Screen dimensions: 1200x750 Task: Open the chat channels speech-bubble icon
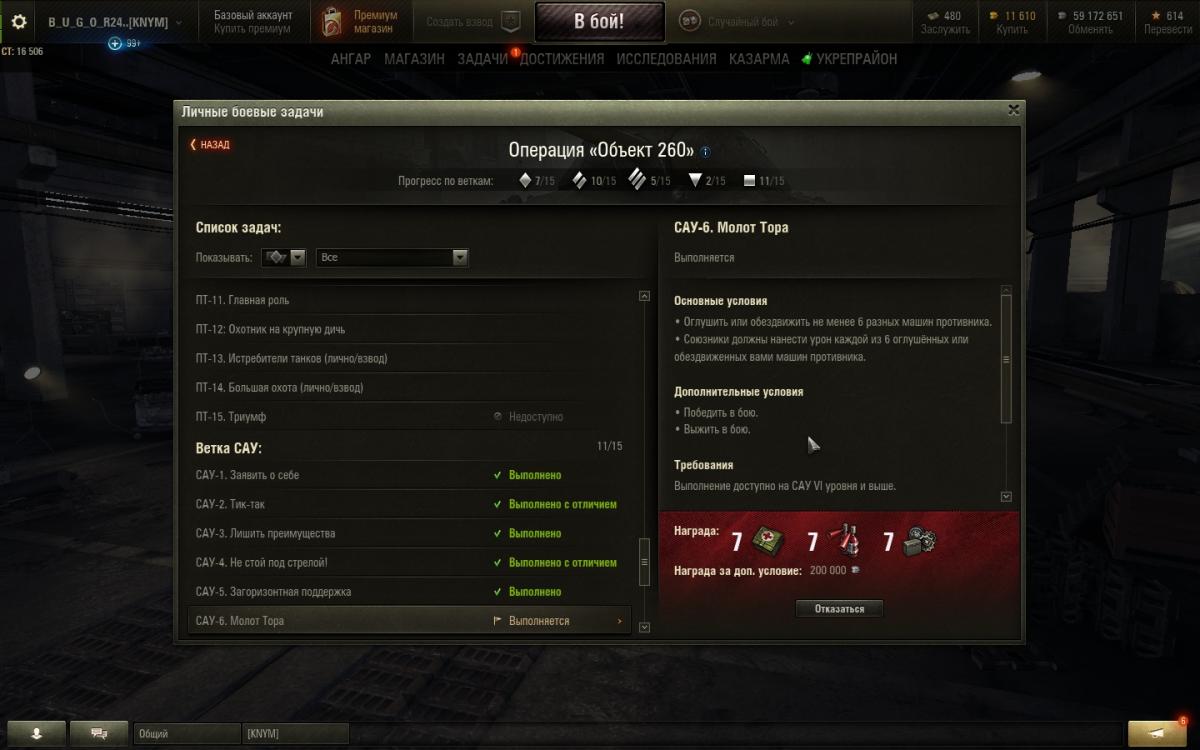(x=99, y=733)
